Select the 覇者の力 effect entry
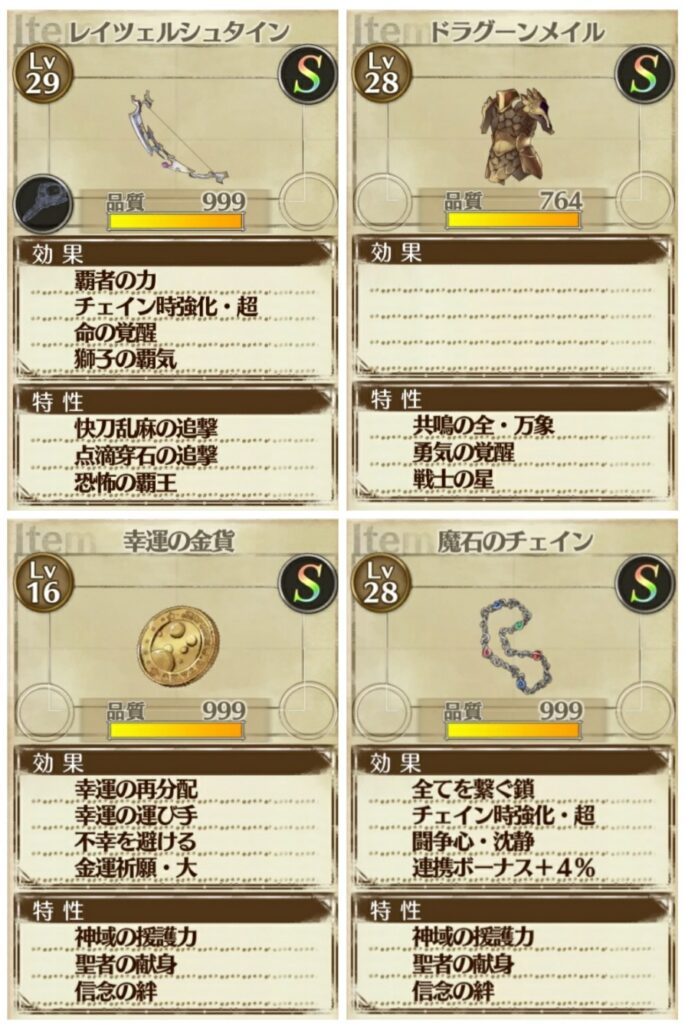This screenshot has height=1024, width=685. [x=116, y=281]
